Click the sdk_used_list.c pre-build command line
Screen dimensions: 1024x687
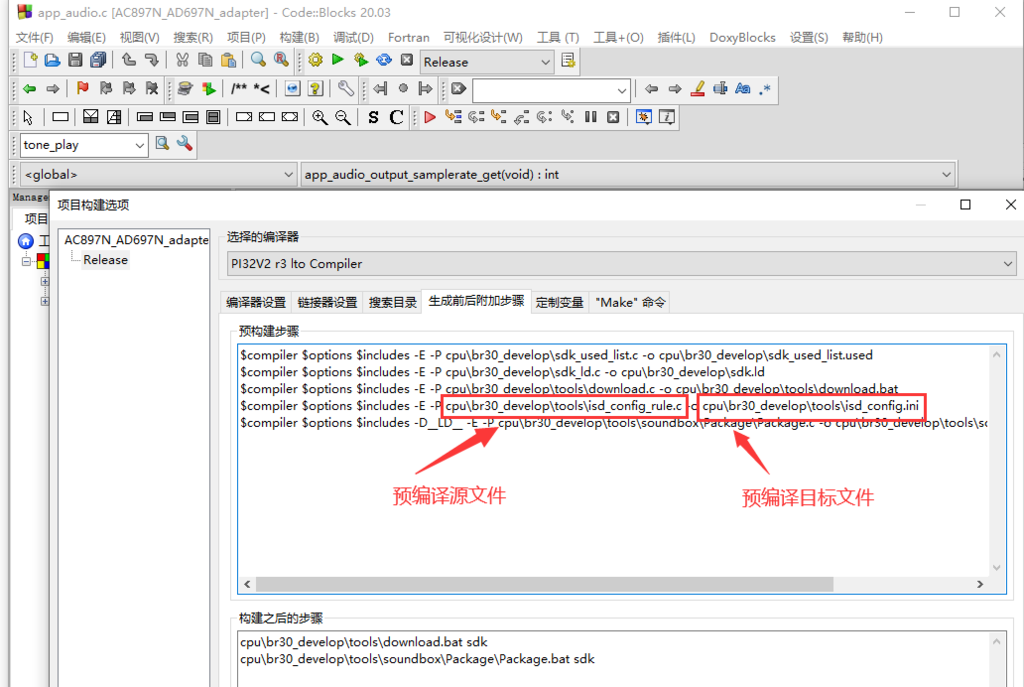556,355
